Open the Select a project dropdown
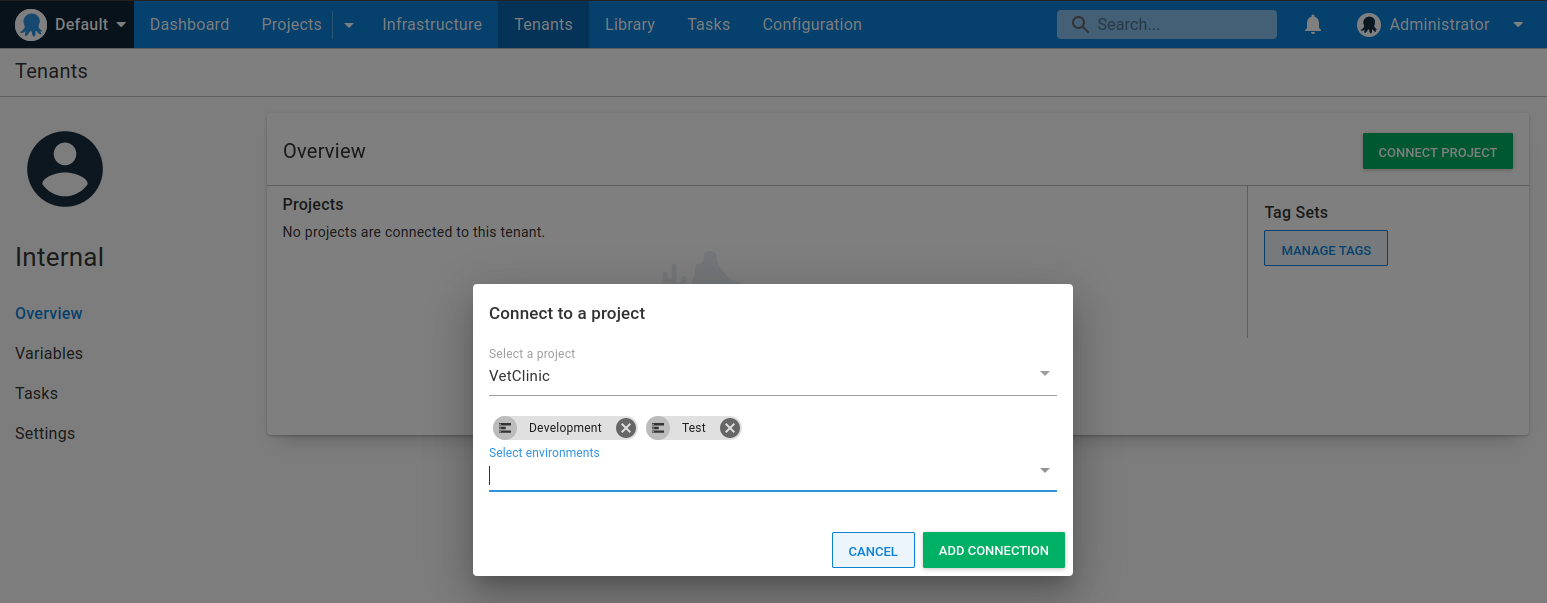The width and height of the screenshot is (1547, 603). pos(772,376)
